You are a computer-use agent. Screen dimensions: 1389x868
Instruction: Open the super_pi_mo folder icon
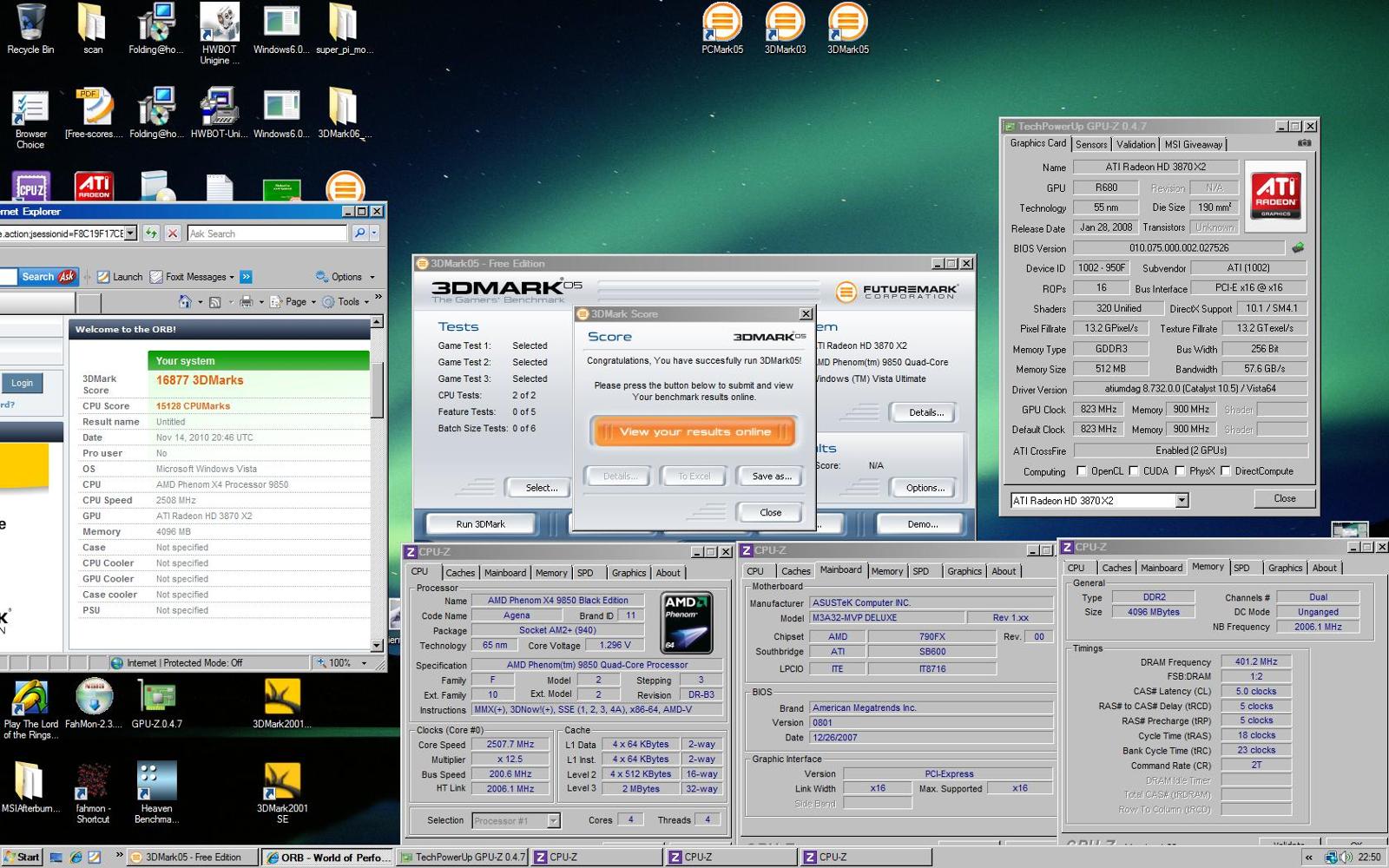pos(344,29)
